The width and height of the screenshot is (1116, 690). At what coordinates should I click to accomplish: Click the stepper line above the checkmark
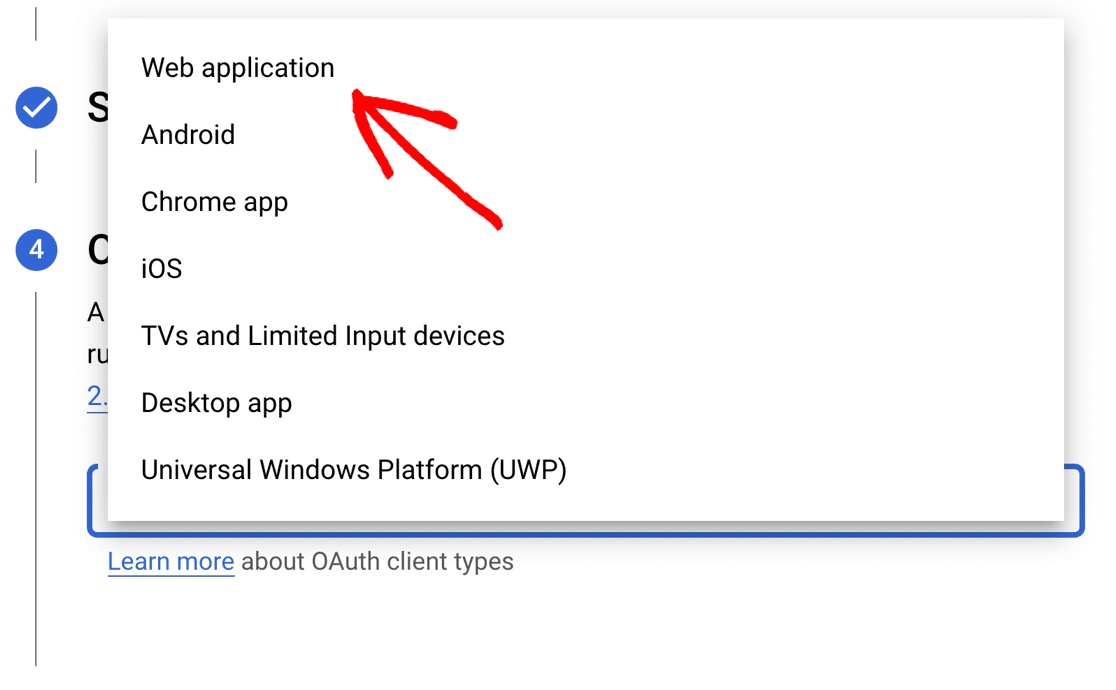tap(36, 24)
